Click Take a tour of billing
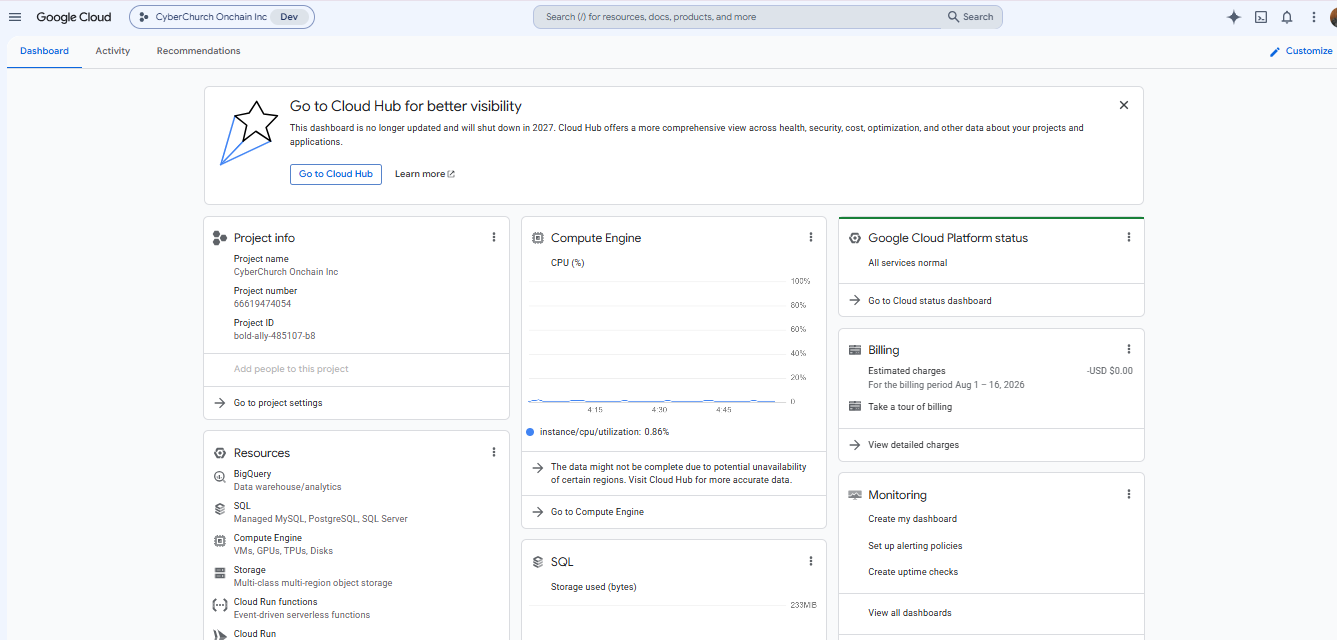1337x640 pixels. click(910, 407)
